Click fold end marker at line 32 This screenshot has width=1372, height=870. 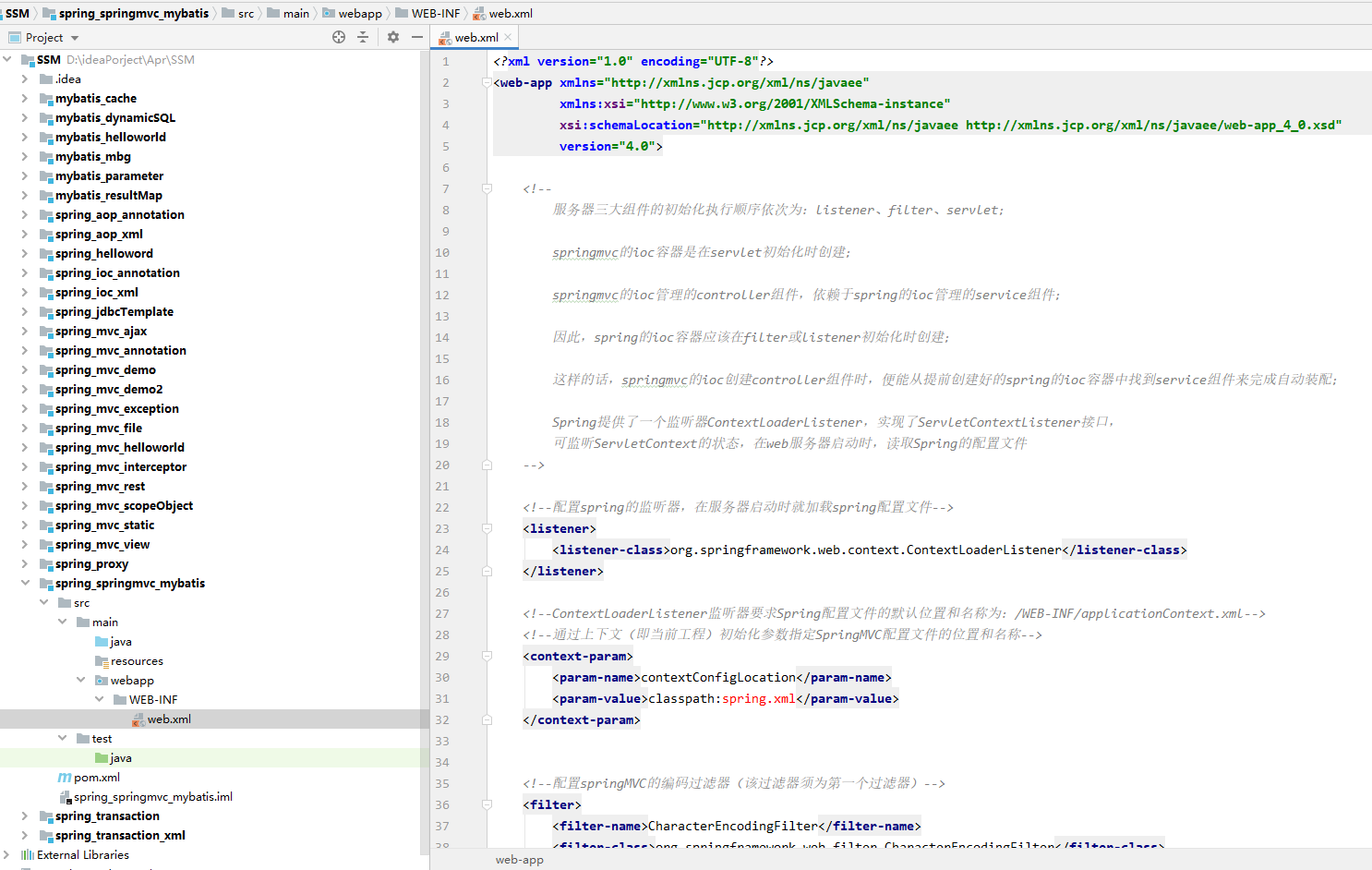coord(487,719)
